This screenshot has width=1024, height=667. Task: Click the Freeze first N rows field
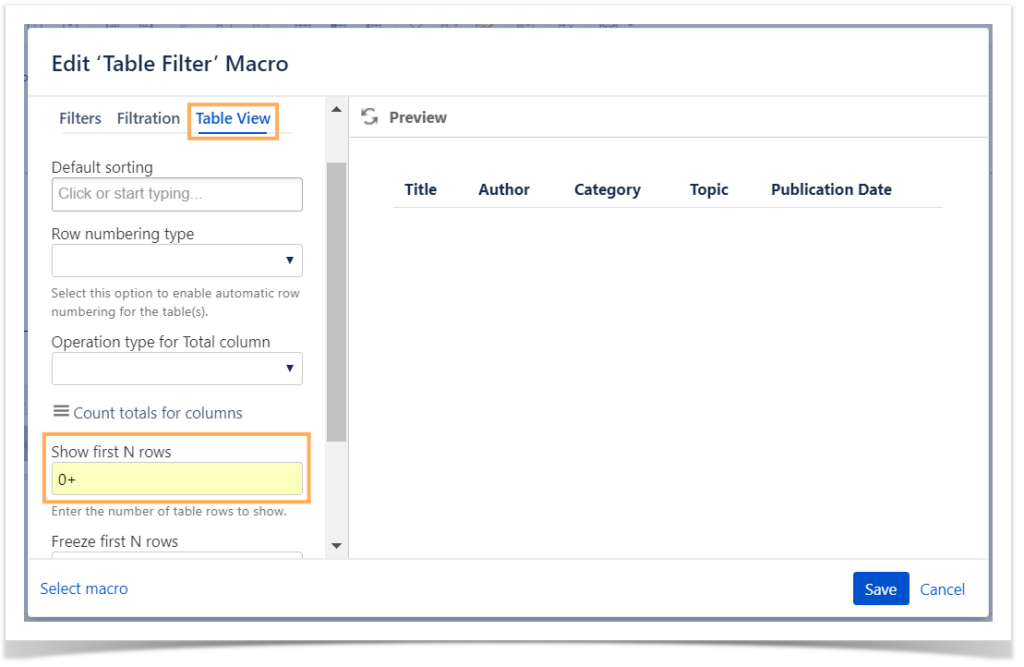tap(176, 555)
